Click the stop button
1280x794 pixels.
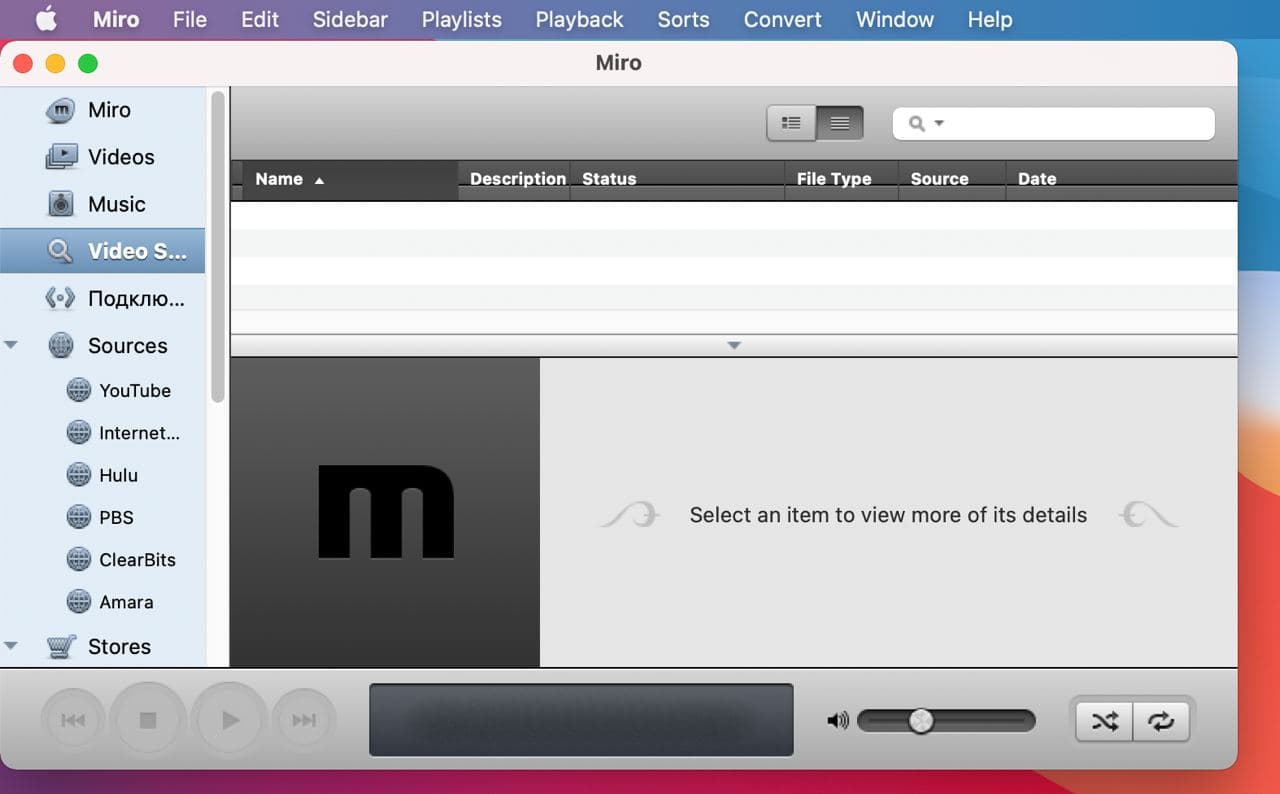point(148,720)
